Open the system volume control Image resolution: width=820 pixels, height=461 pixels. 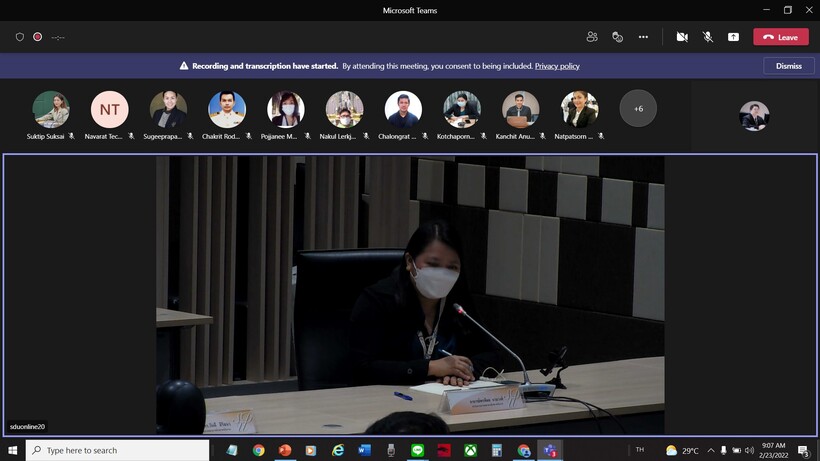[x=749, y=451]
